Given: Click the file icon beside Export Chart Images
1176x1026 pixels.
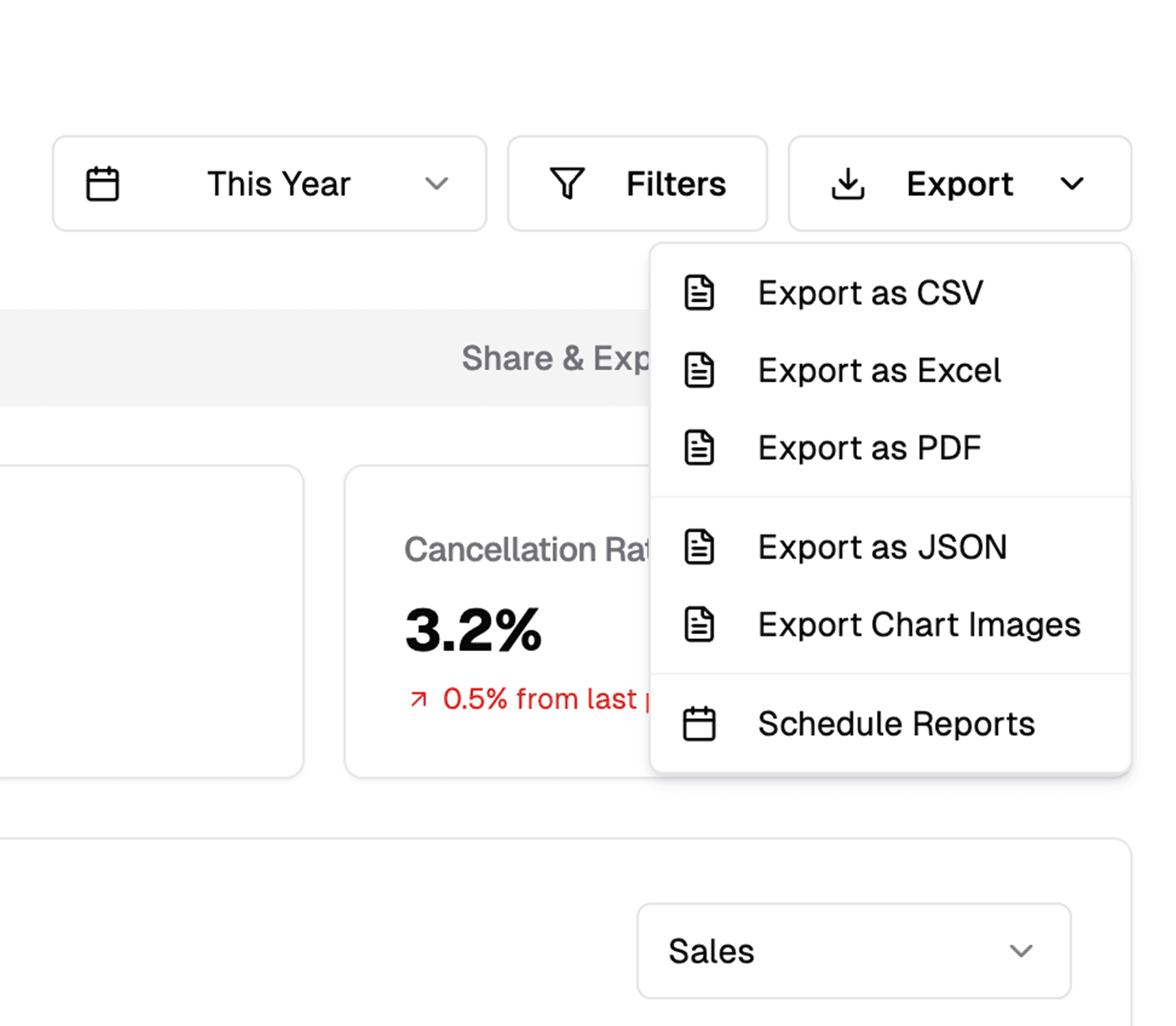Looking at the screenshot, I should tap(699, 624).
